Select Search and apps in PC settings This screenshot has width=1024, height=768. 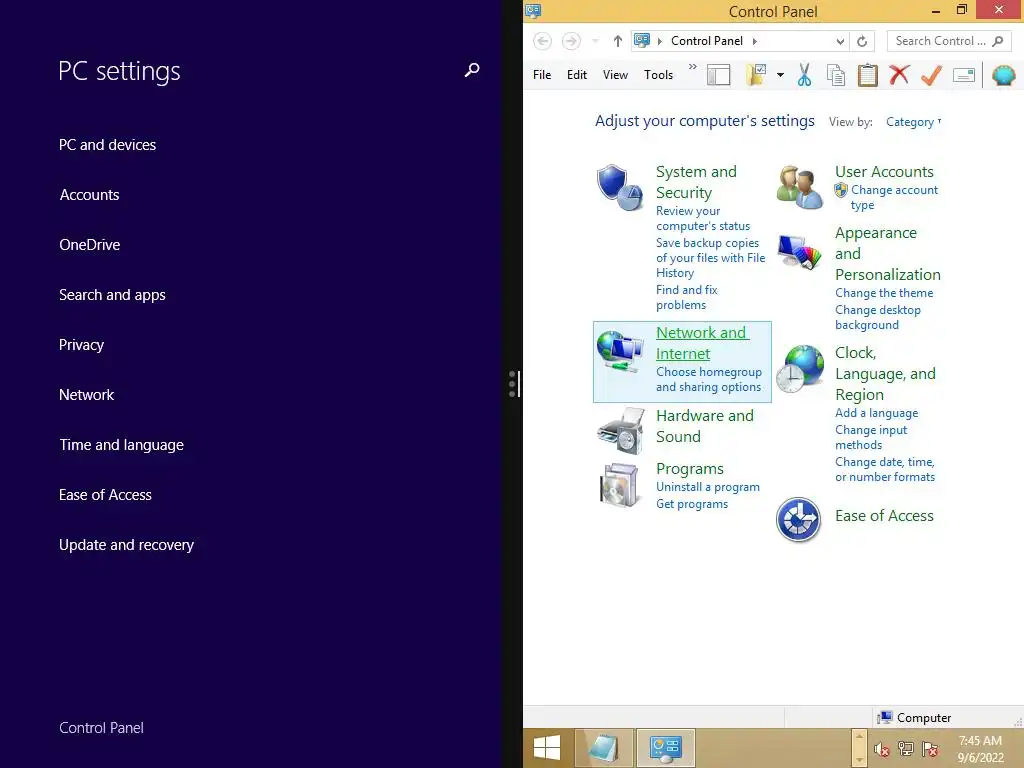(x=112, y=295)
